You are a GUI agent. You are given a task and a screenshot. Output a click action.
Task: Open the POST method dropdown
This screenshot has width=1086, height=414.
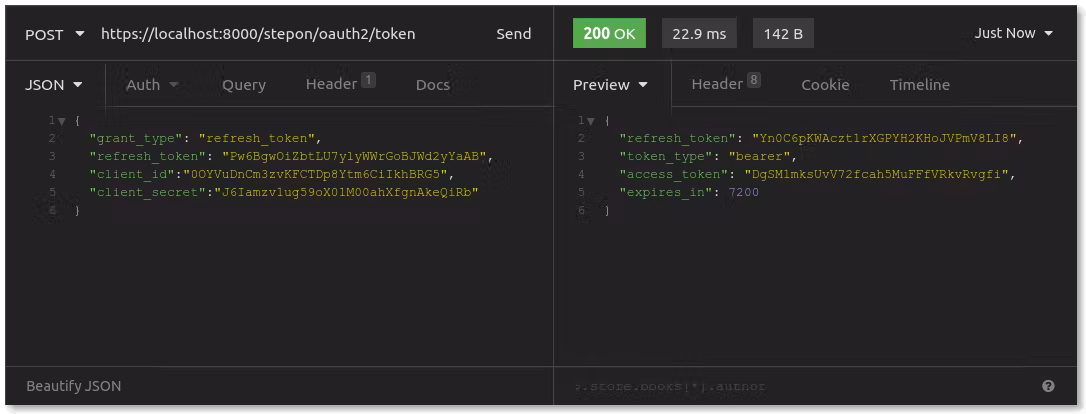tap(54, 34)
